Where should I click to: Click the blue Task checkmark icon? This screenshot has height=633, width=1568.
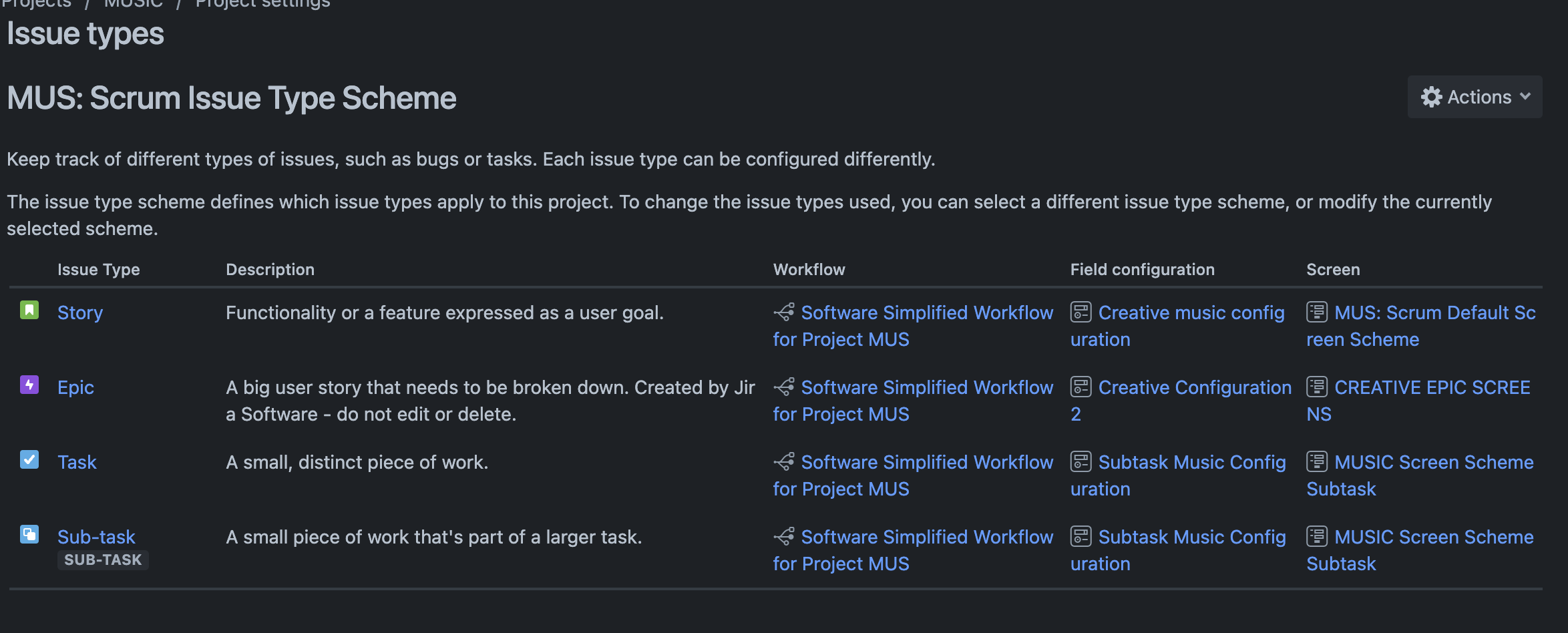29,459
